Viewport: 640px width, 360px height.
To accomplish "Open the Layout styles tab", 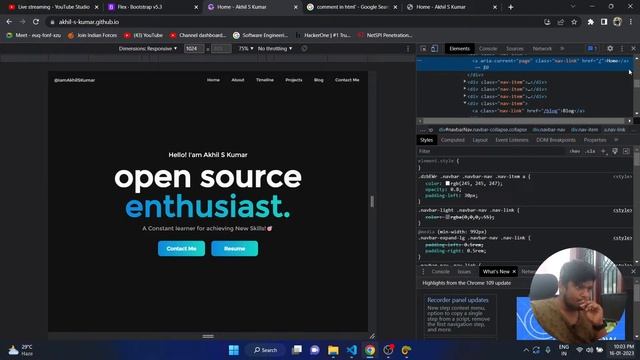I will click(480, 140).
